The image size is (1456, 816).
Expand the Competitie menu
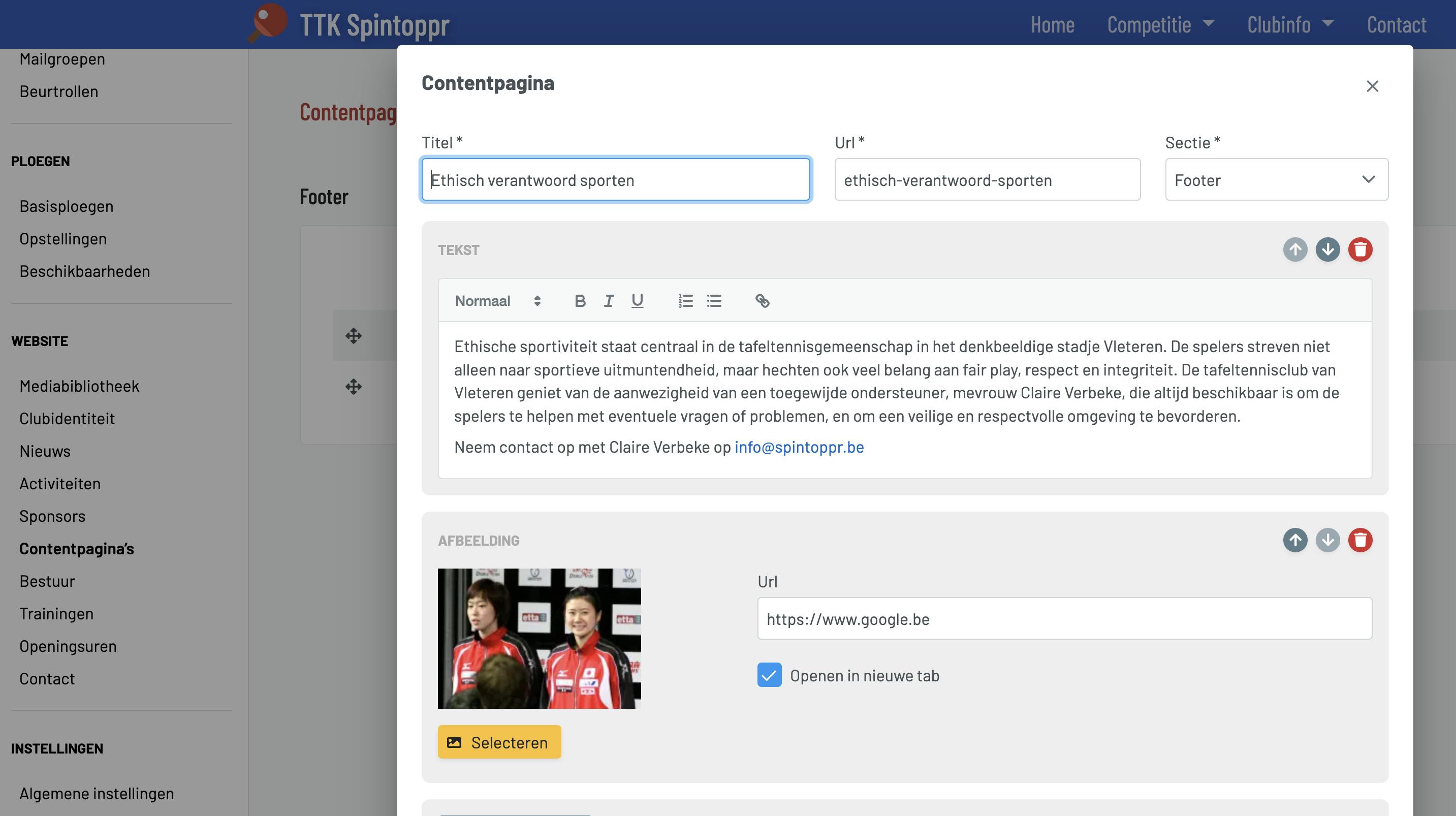pos(1160,24)
